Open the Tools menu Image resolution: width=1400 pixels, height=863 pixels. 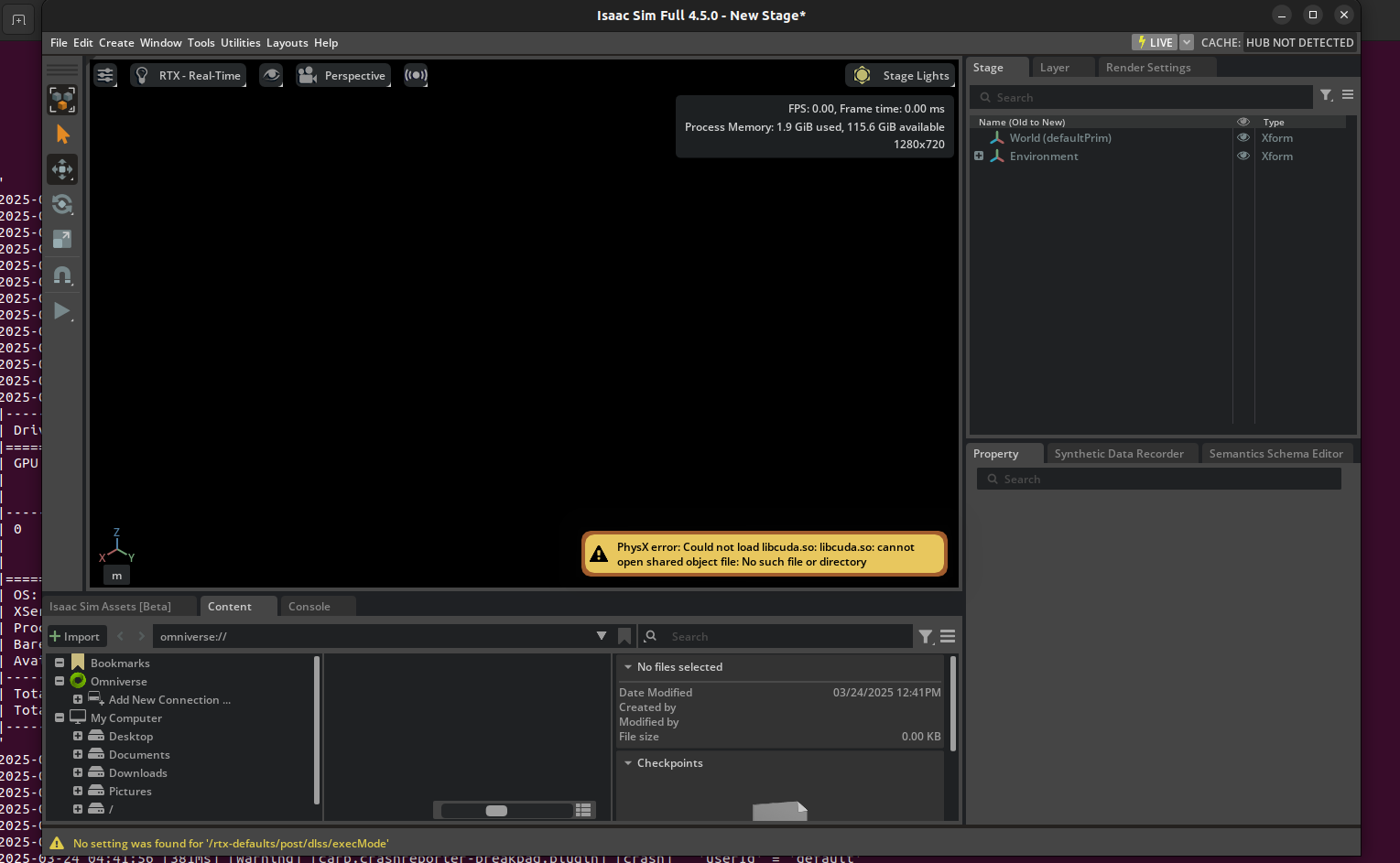pos(201,43)
